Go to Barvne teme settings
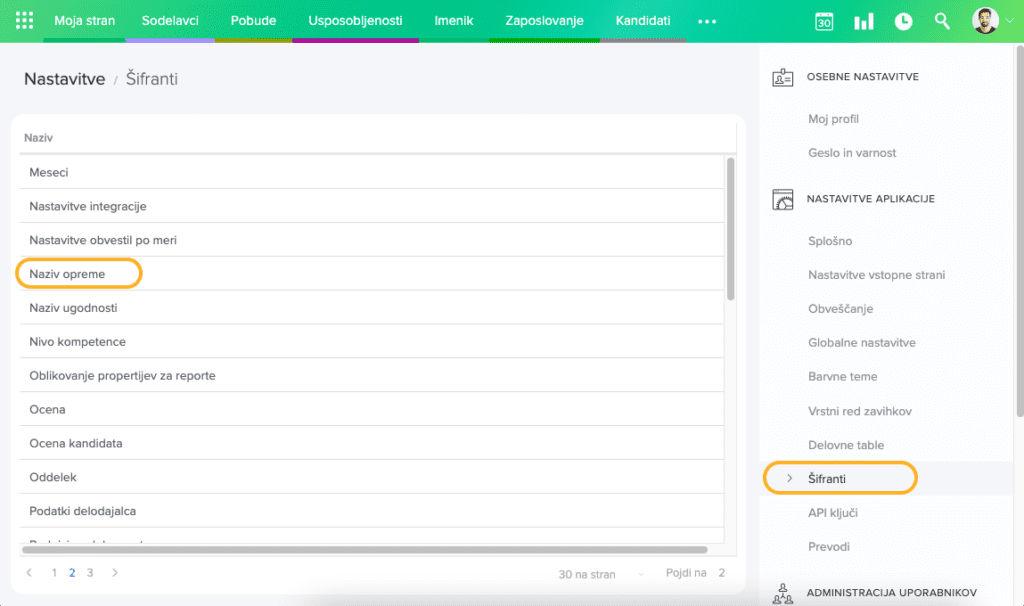Image resolution: width=1024 pixels, height=606 pixels. [x=842, y=377]
